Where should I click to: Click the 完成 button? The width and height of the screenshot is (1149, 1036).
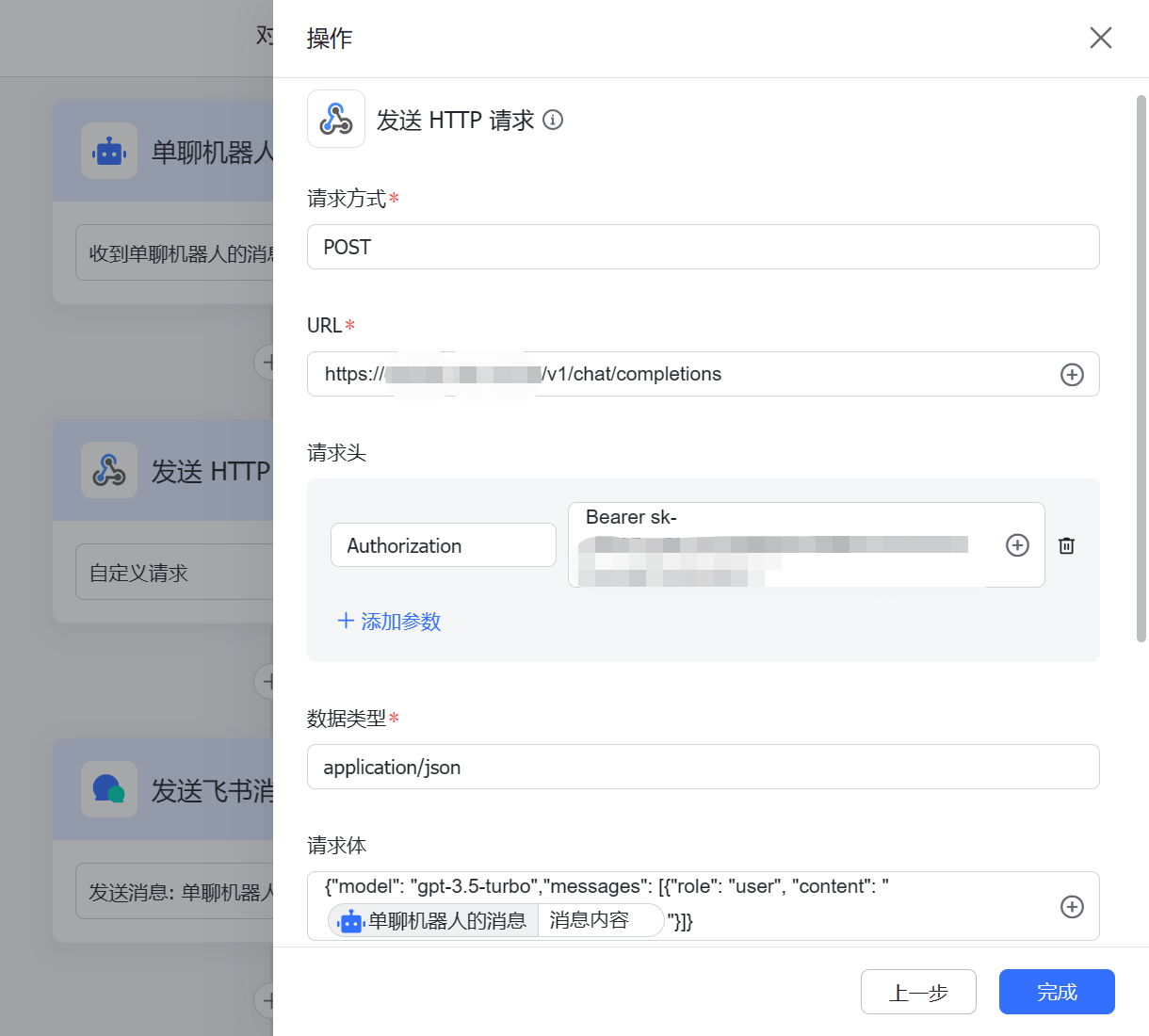click(x=1056, y=992)
